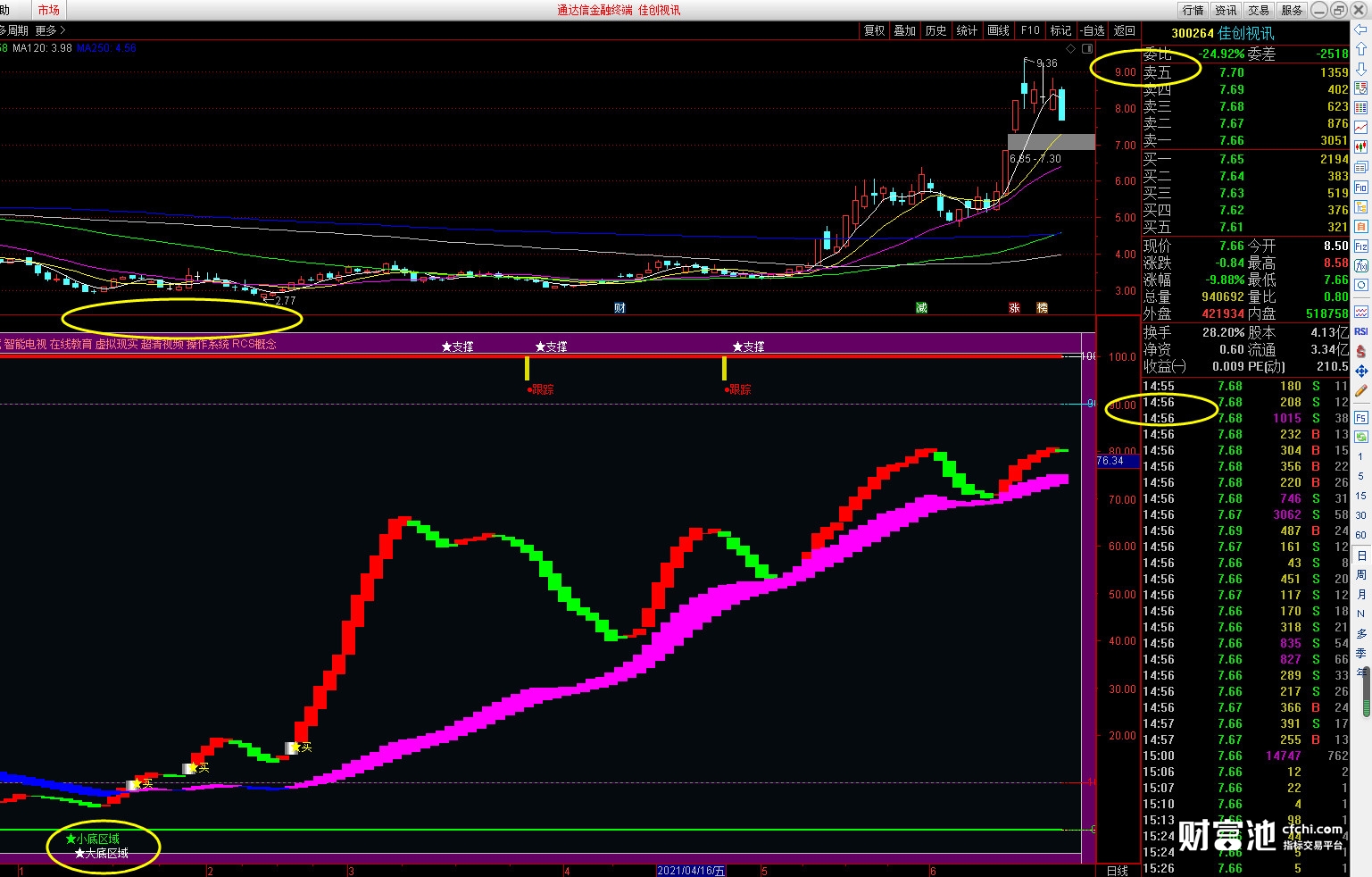Click the back arrow icon in right sidebar
This screenshot has height=877, width=1372.
(x=1361, y=29)
